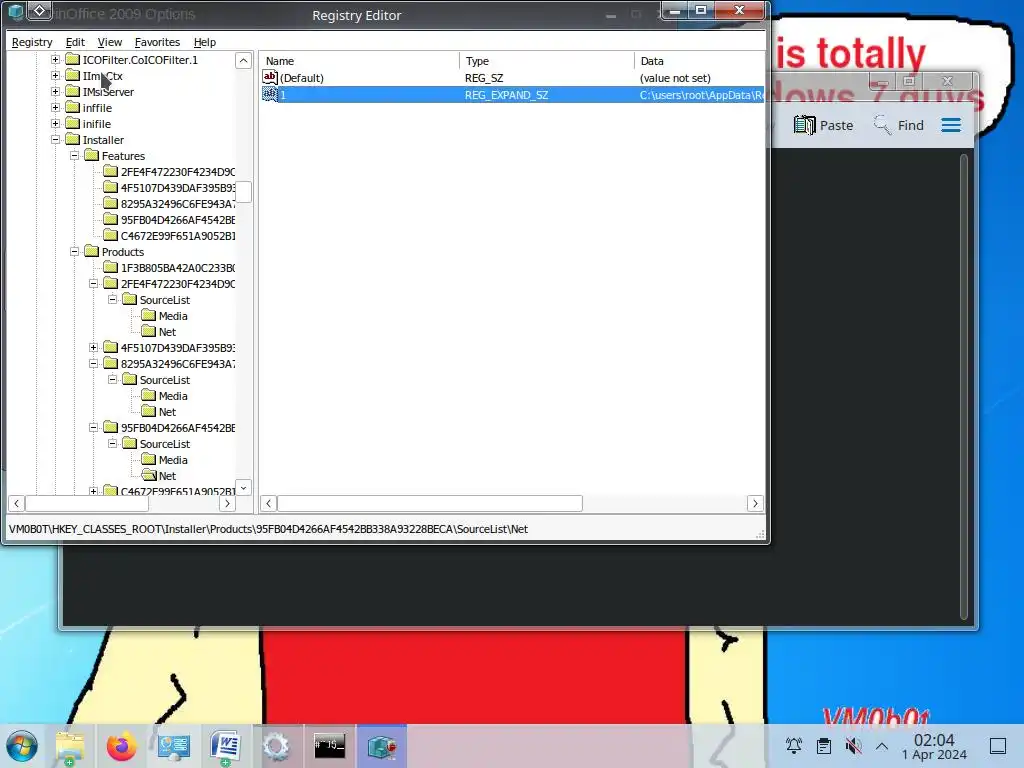Select the open Net key under 95FB04D4266AF4542BE
The width and height of the screenshot is (1024, 768).
pyautogui.click(x=167, y=475)
